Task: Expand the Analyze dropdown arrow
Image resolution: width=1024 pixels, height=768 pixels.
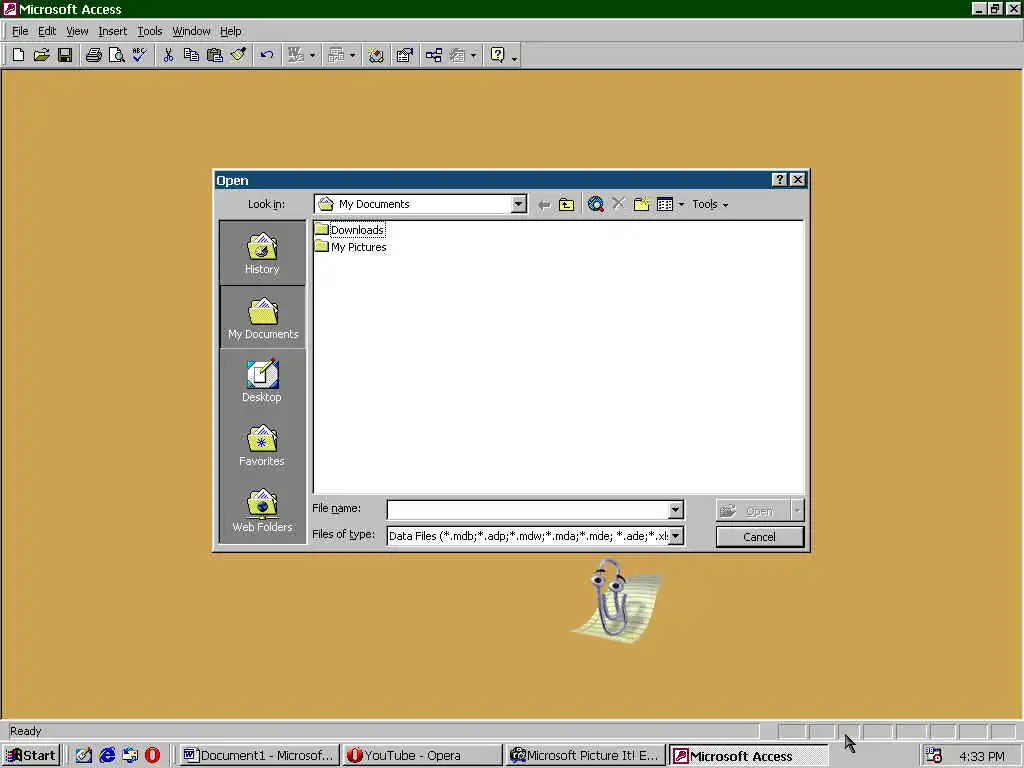Action: pos(353,56)
